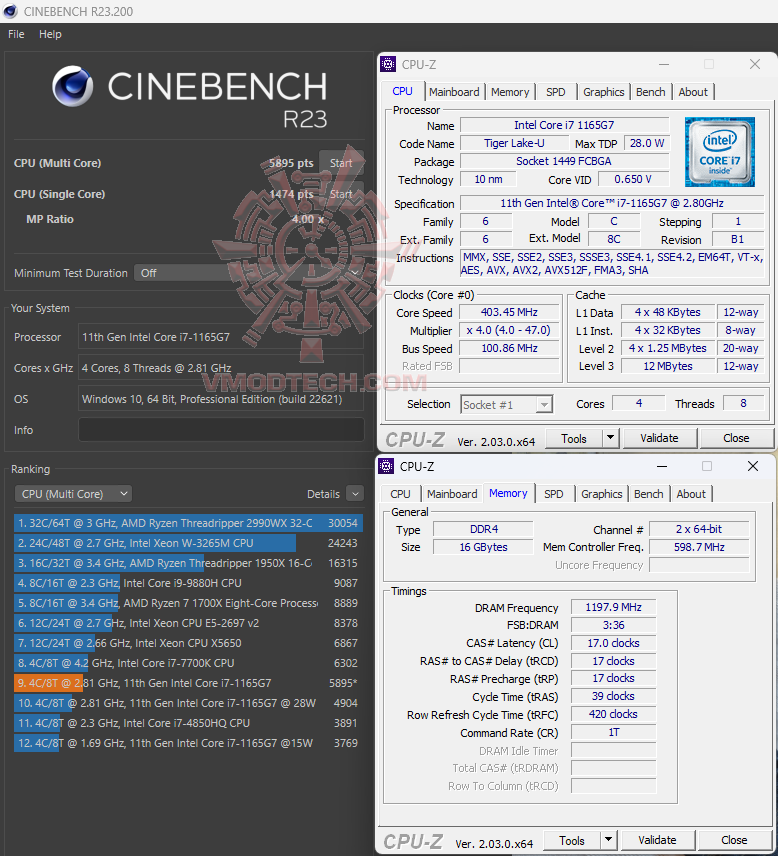The height and width of the screenshot is (856, 778).
Task: Select Core i9-9880H ranking row
Action: tap(188, 583)
